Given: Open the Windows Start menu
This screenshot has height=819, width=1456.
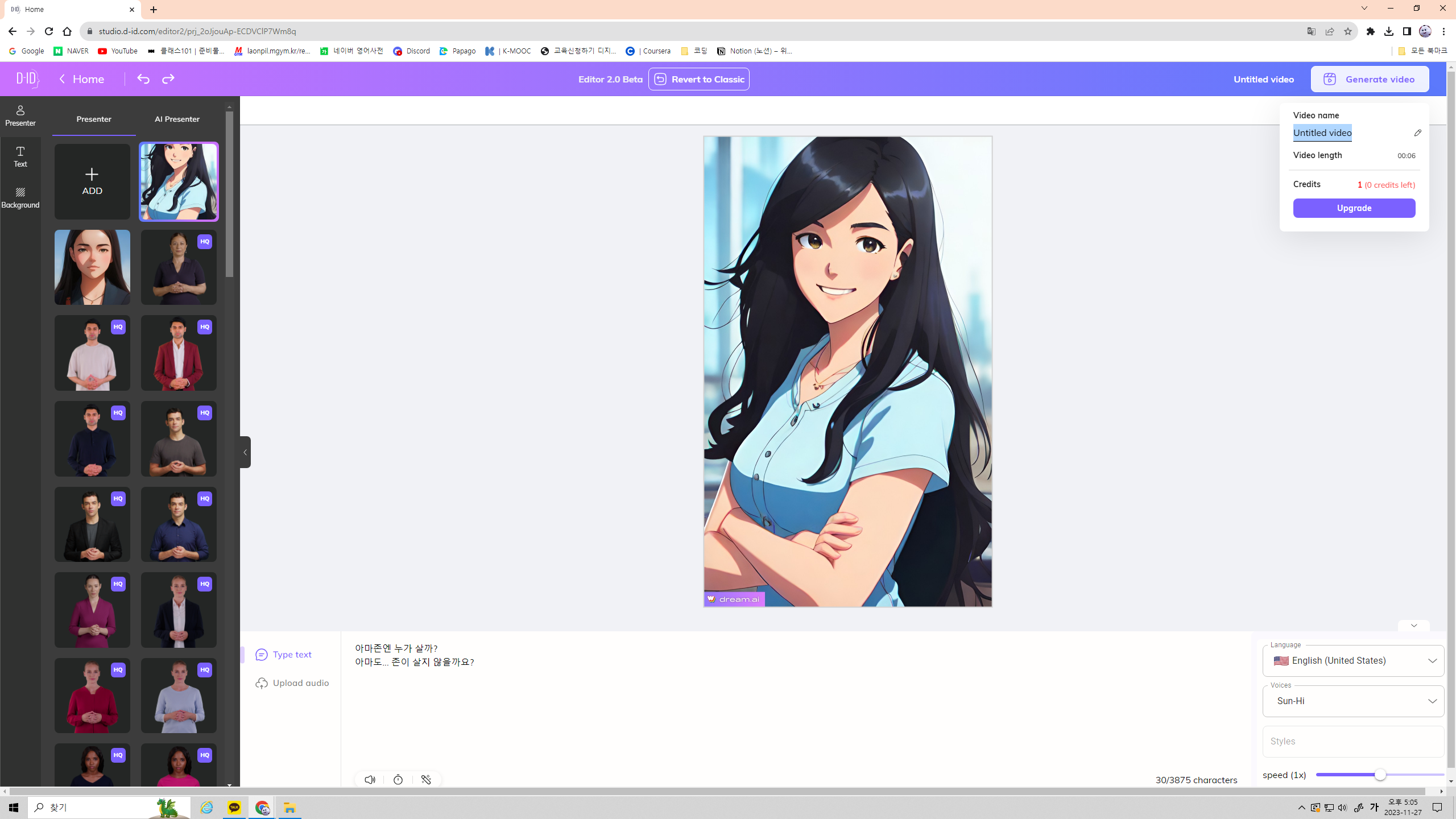Looking at the screenshot, I should click(x=14, y=808).
